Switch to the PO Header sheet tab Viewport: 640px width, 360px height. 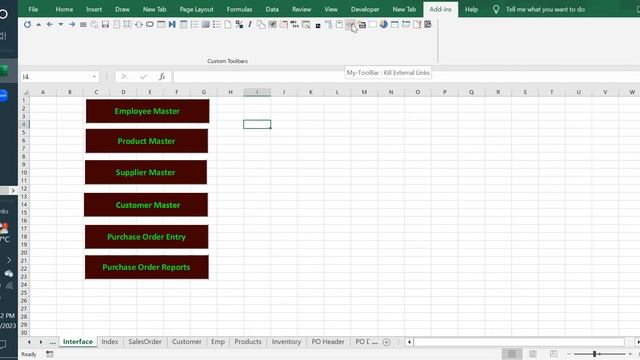[x=328, y=342]
